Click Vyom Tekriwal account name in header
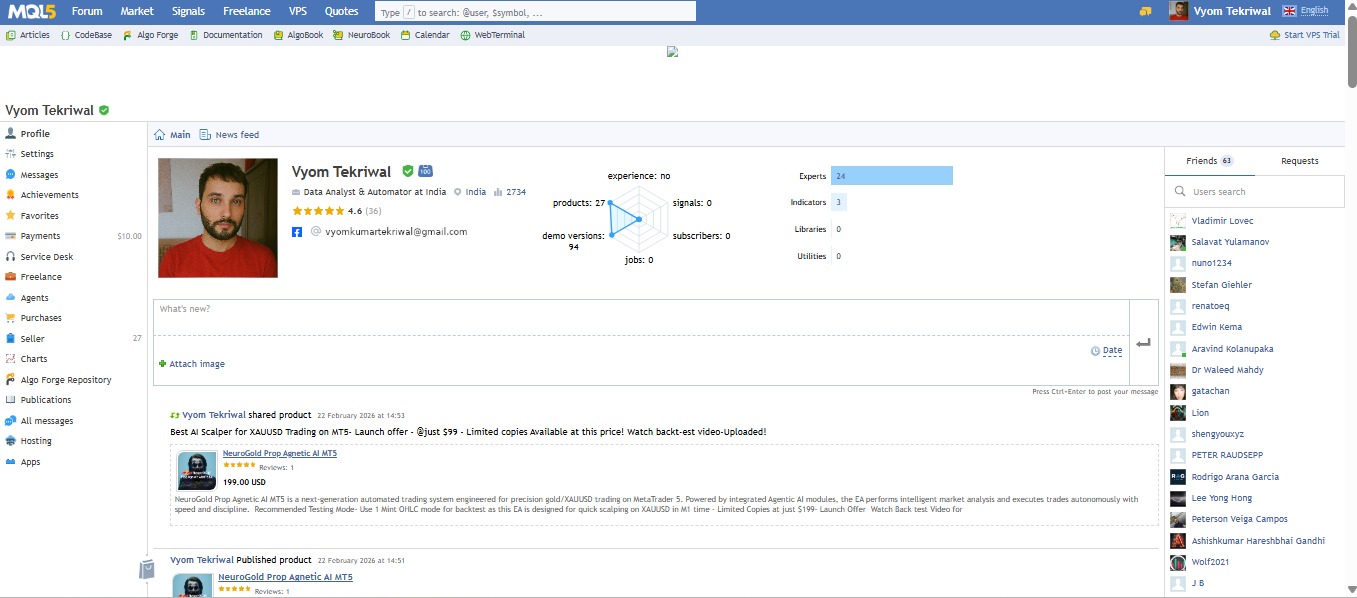Viewport: 1357px width, 598px height. 1232,11
